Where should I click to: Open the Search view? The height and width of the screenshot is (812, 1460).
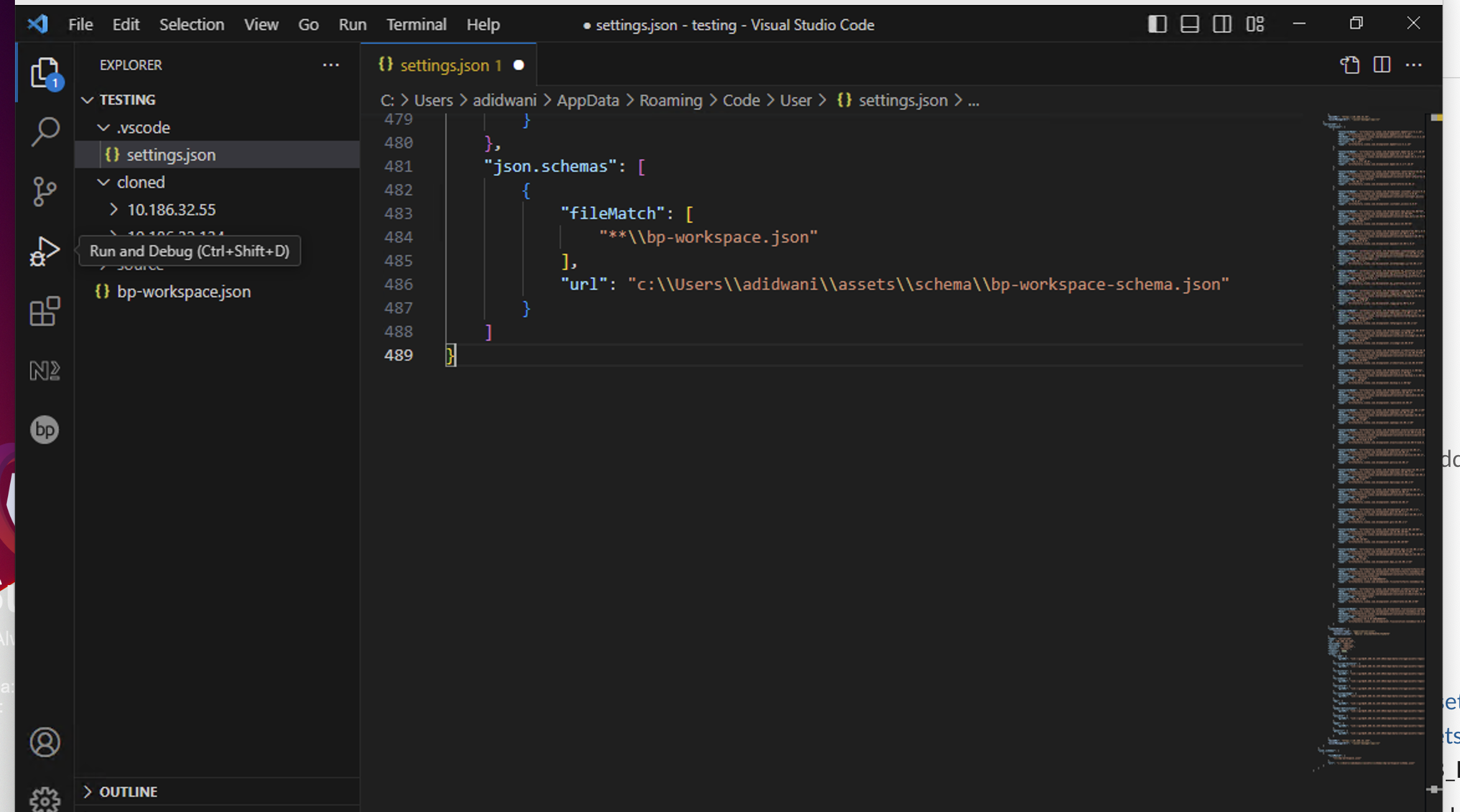(x=44, y=131)
